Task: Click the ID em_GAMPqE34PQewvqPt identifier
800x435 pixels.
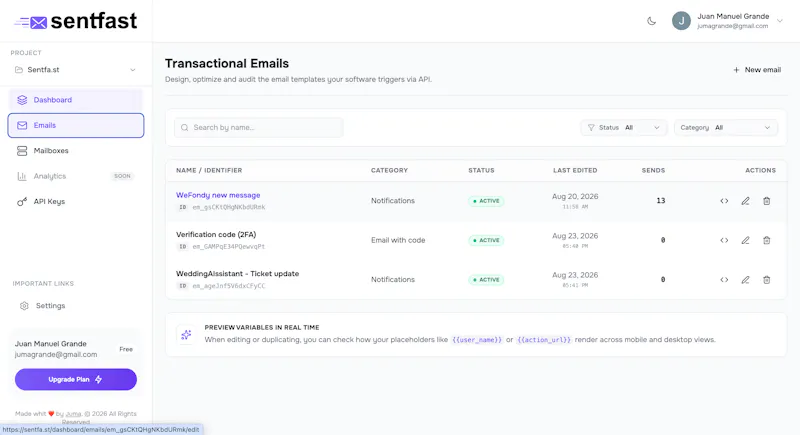Action: tap(221, 246)
